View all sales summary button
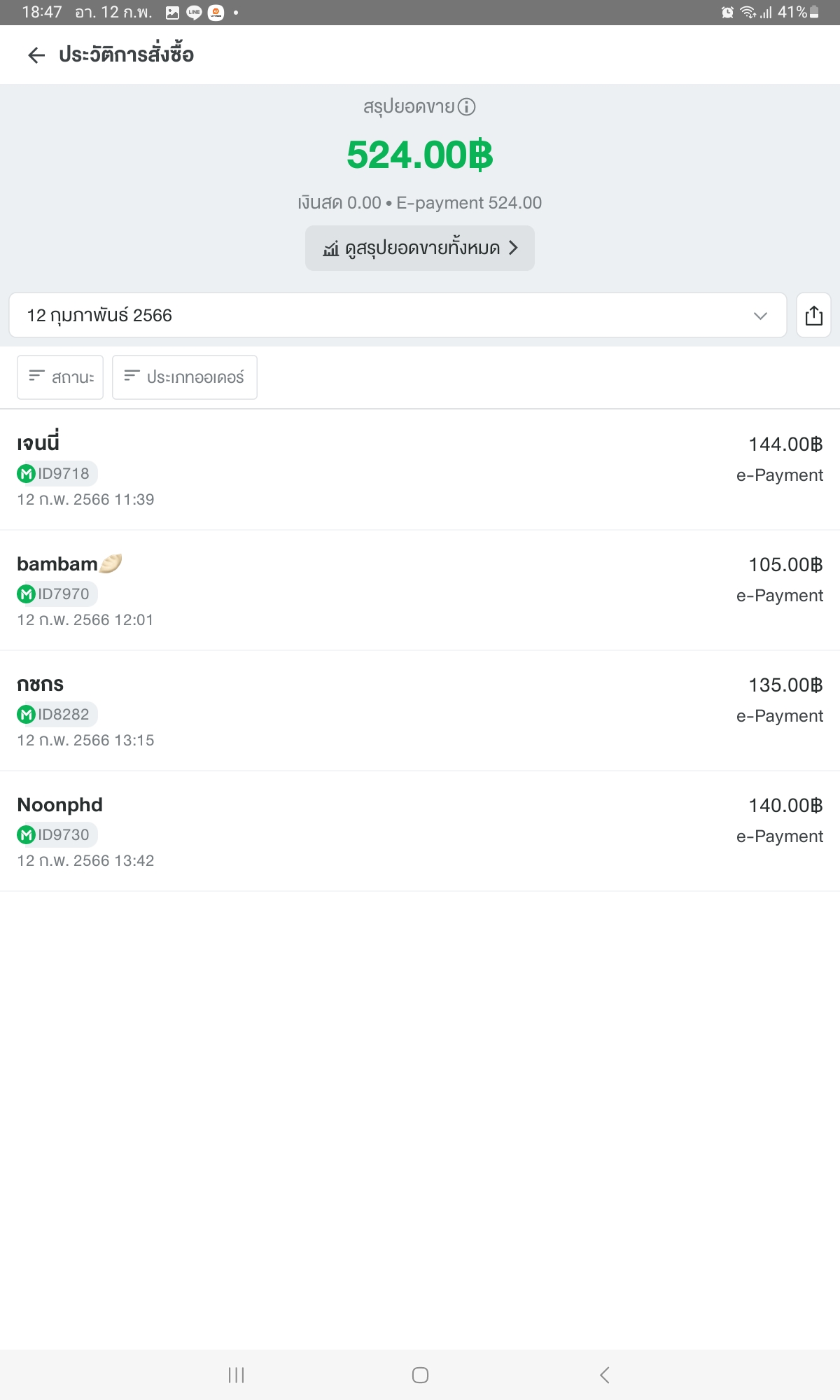The image size is (840, 1400). click(420, 248)
